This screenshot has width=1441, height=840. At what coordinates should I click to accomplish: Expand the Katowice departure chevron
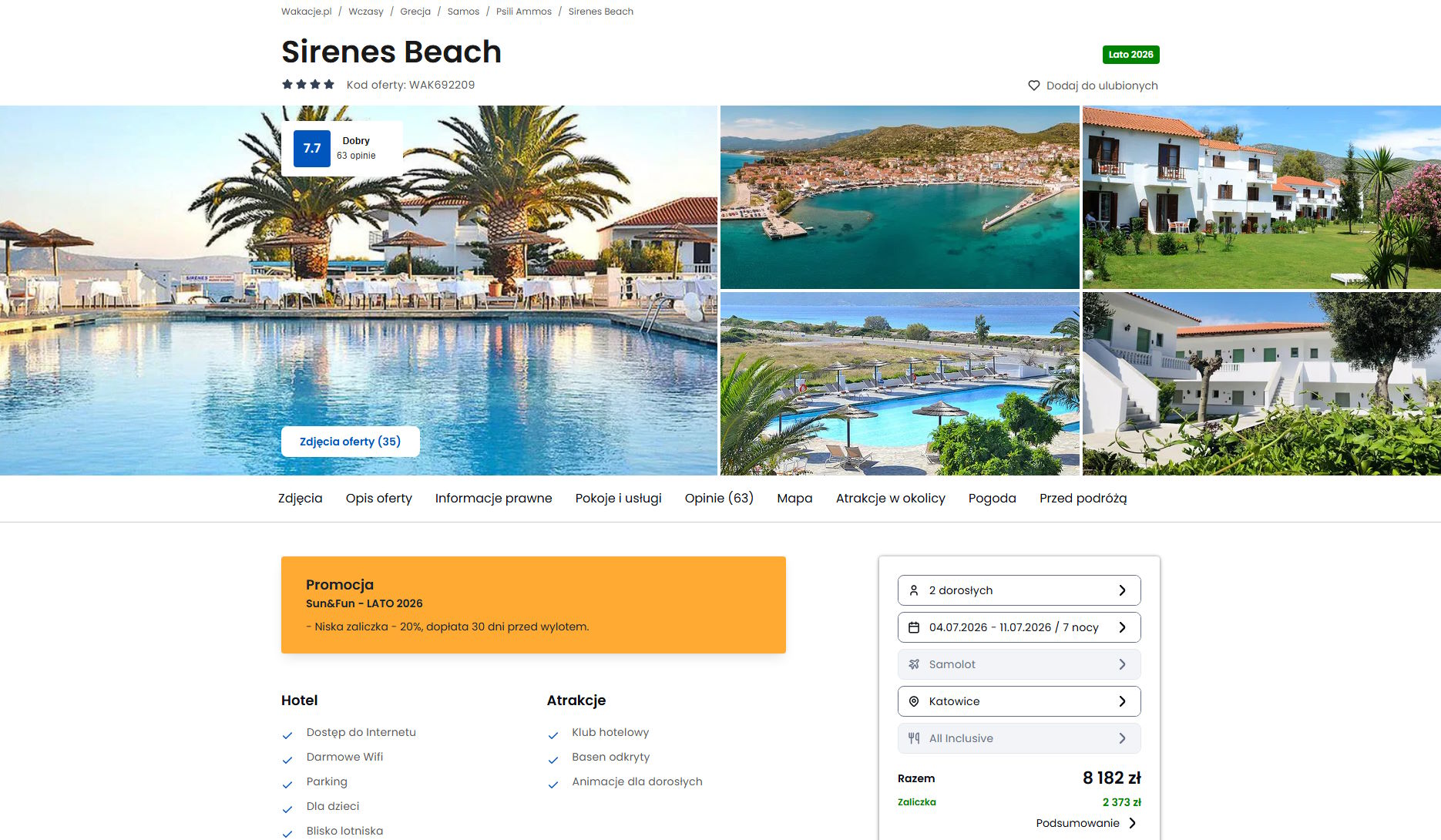[x=1123, y=701]
